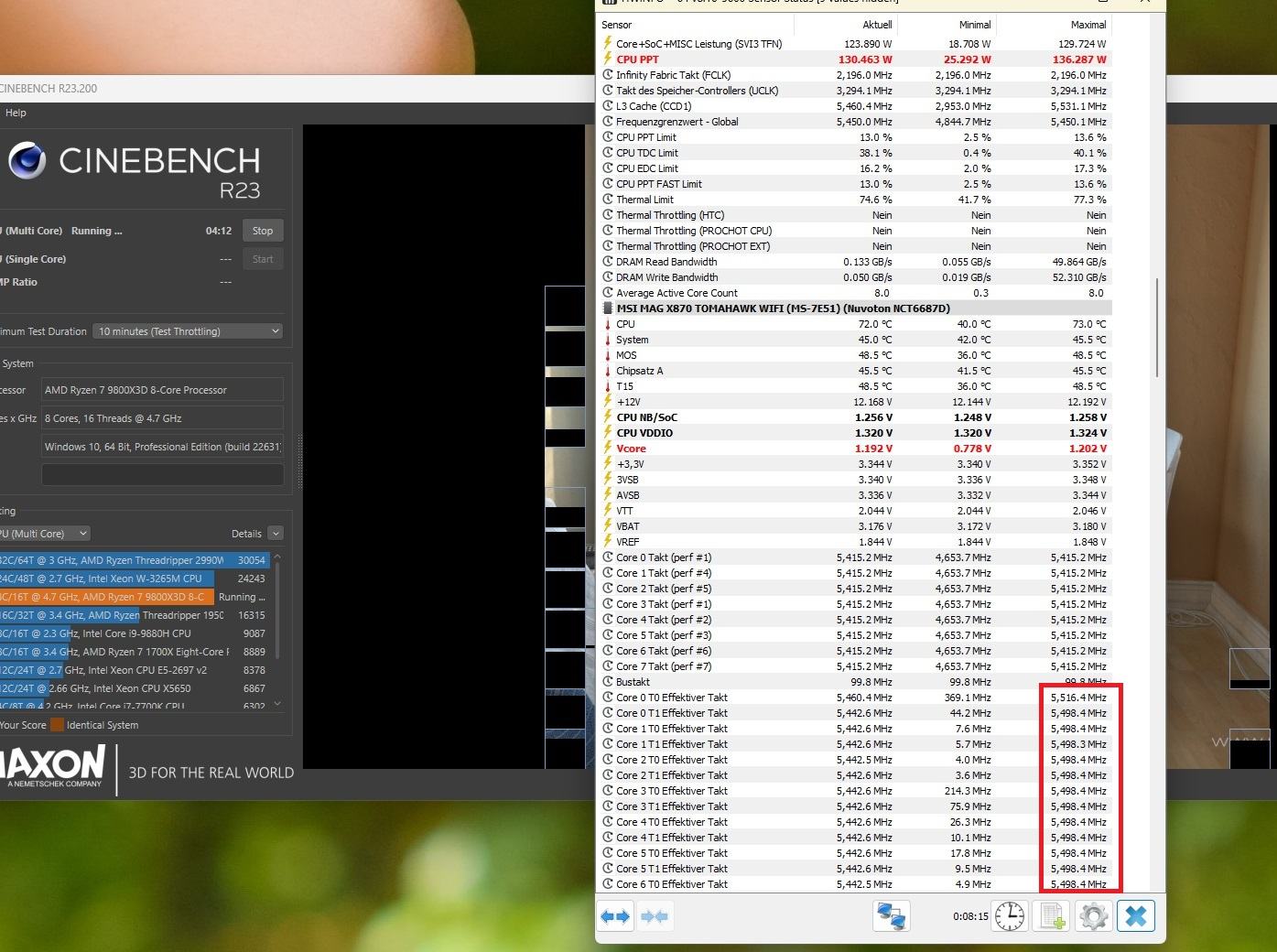Click ranking list scroll-down arrow
The image size is (1277, 952).
click(277, 704)
